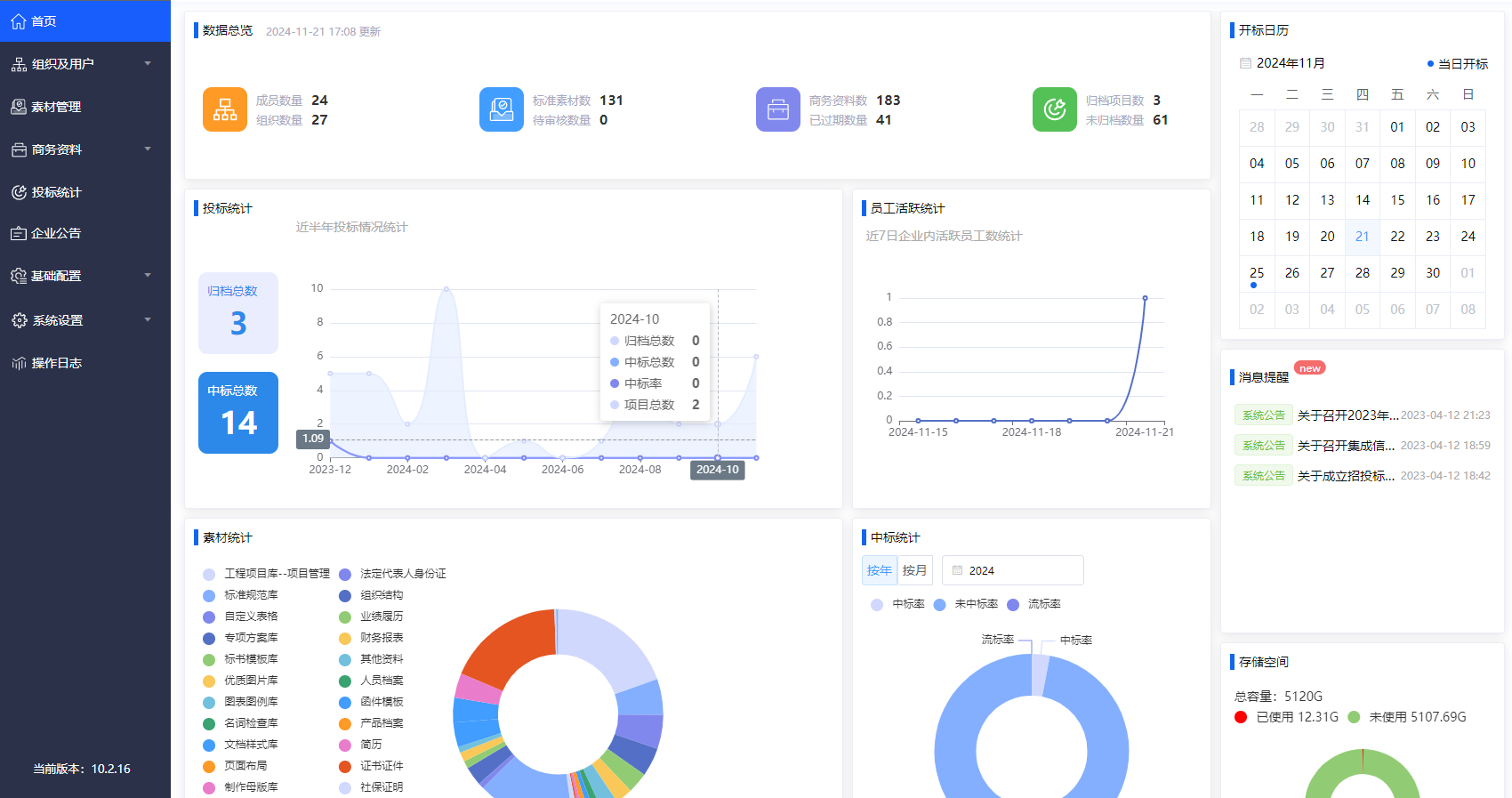This screenshot has width=1512, height=798.
Task: Toggle 人员档案 legend item
Action: [372, 681]
